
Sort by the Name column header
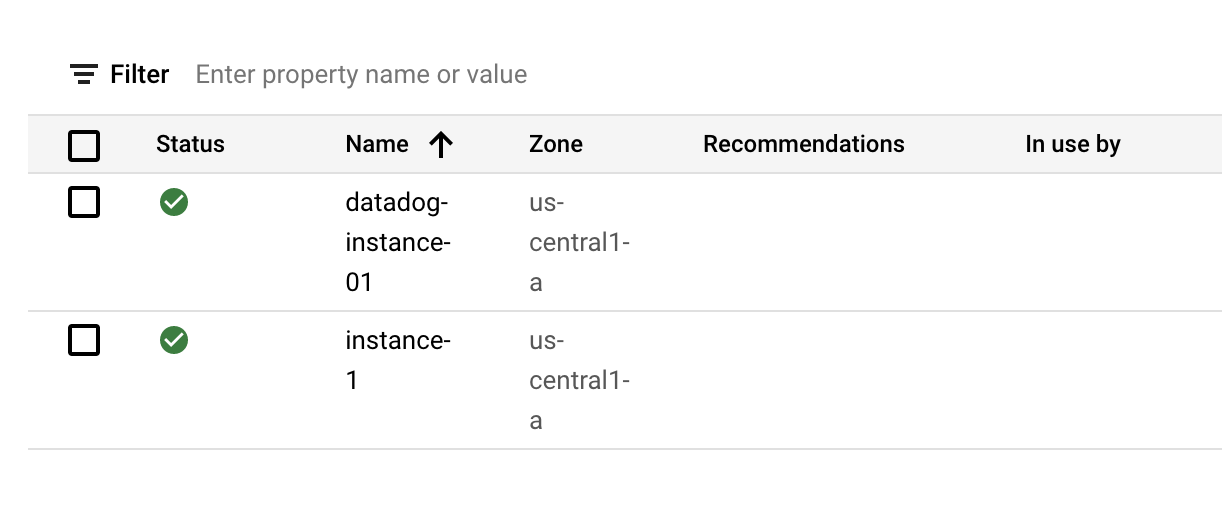[377, 144]
